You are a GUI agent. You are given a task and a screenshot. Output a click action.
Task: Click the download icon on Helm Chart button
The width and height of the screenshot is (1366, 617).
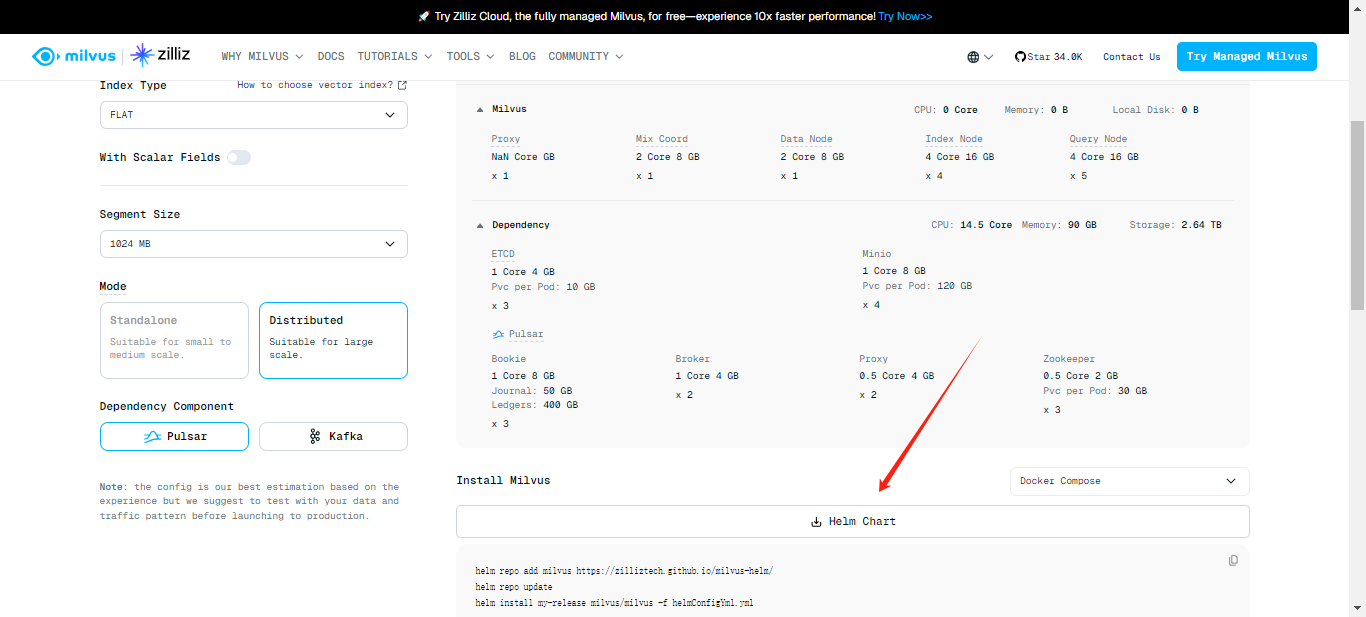tap(816, 522)
